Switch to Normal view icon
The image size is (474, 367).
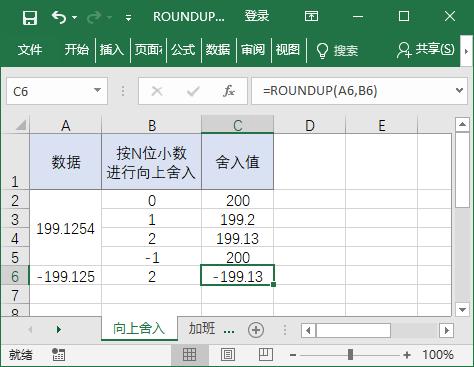[189, 354]
